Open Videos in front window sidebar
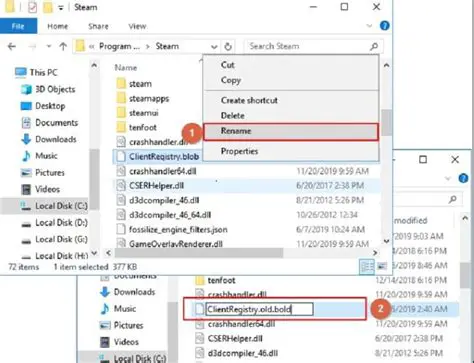474x363 pixels. (x=47, y=189)
